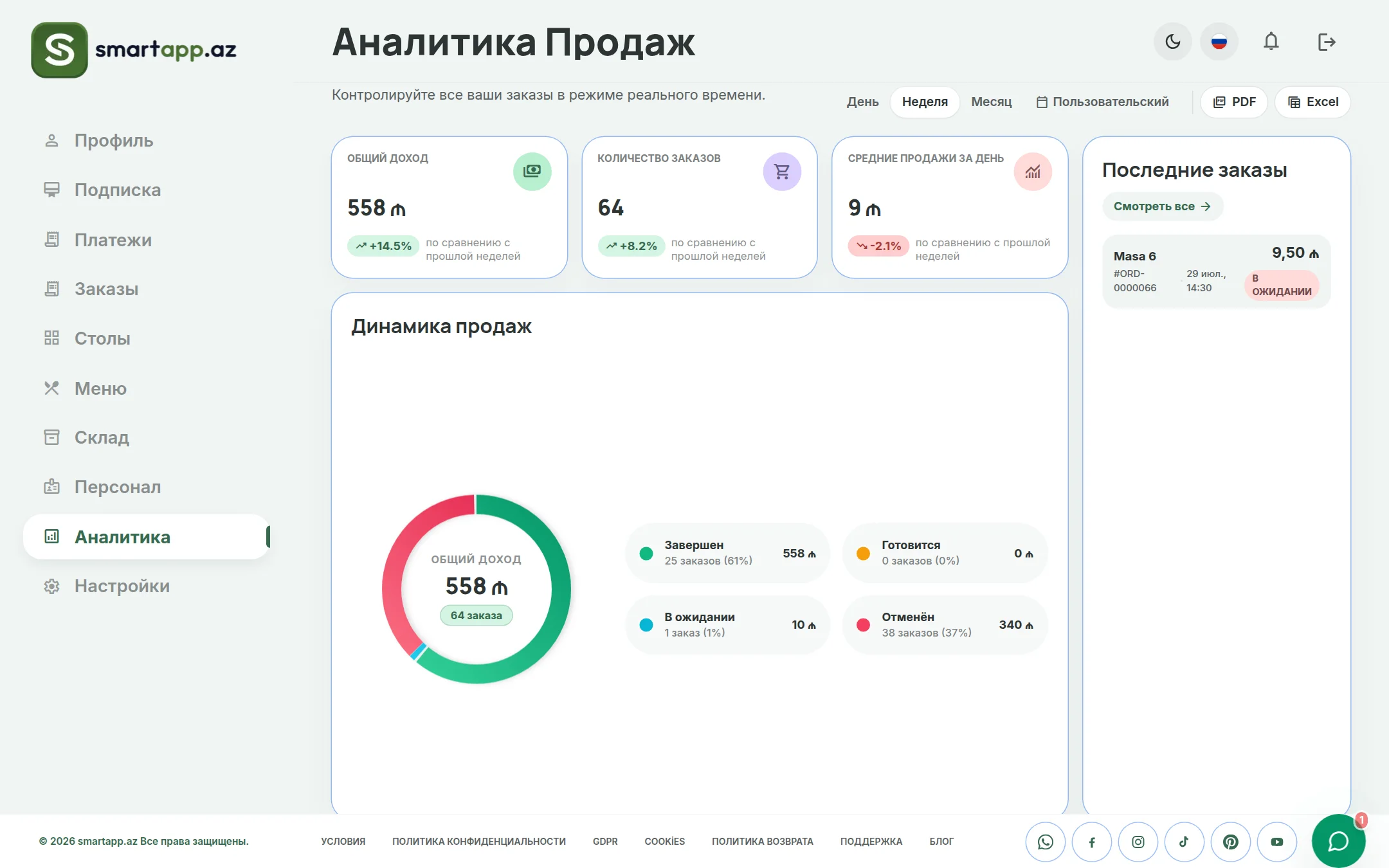Open Склад in the sidebar
The width and height of the screenshot is (1389, 868).
click(147, 437)
